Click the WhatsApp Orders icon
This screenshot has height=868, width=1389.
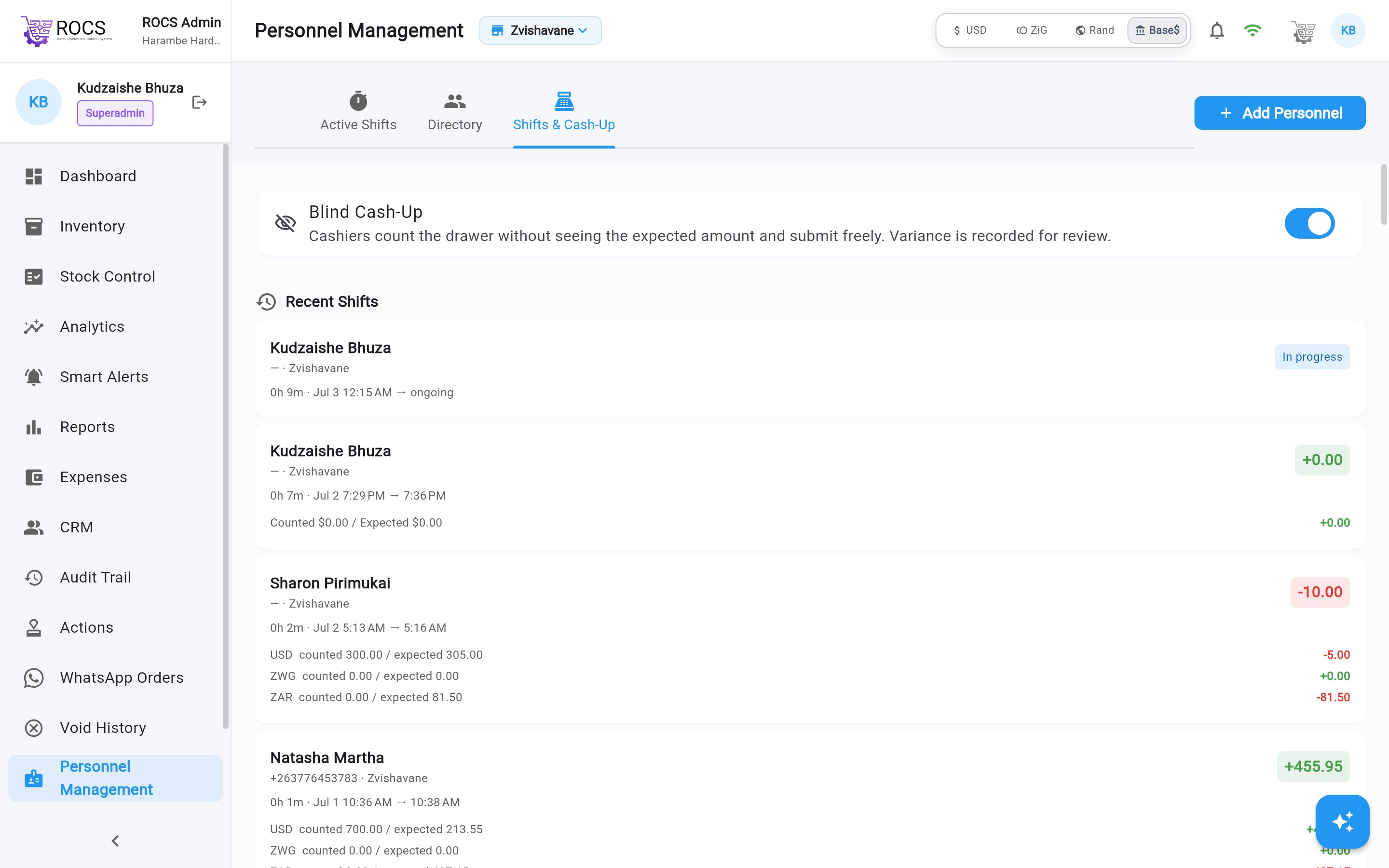click(34, 678)
